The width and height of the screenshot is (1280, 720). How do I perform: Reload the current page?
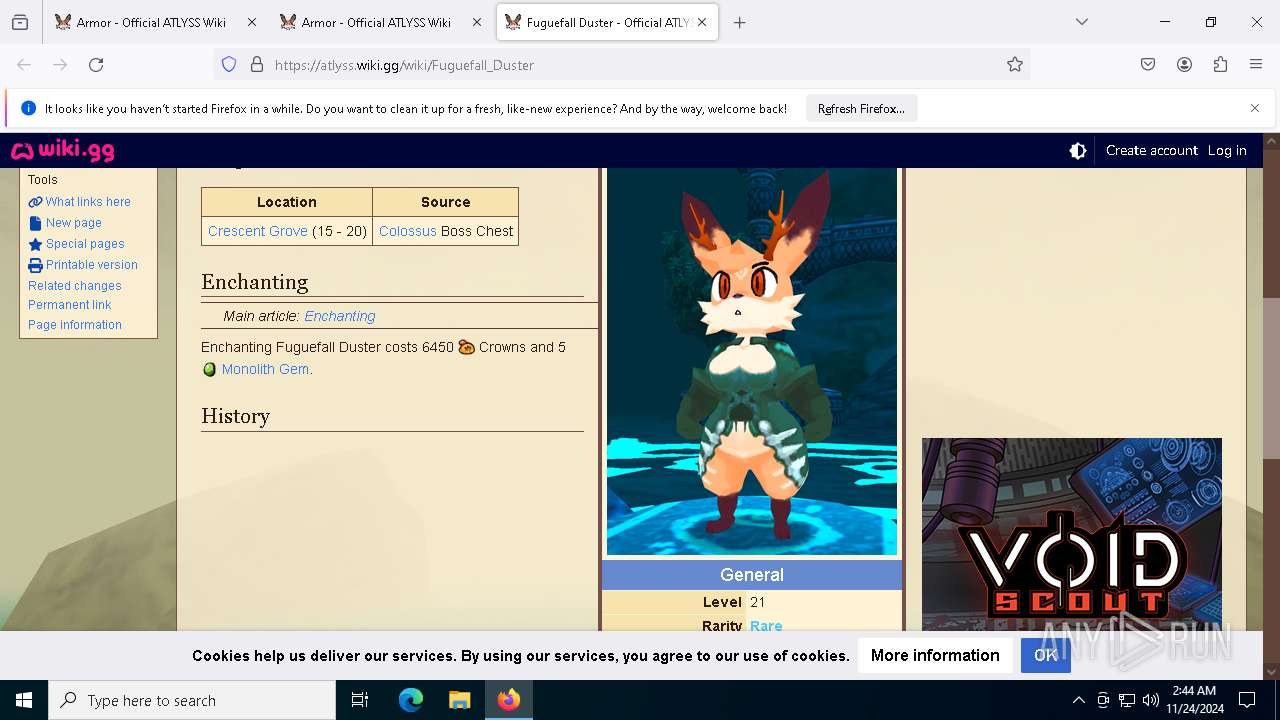[x=96, y=64]
